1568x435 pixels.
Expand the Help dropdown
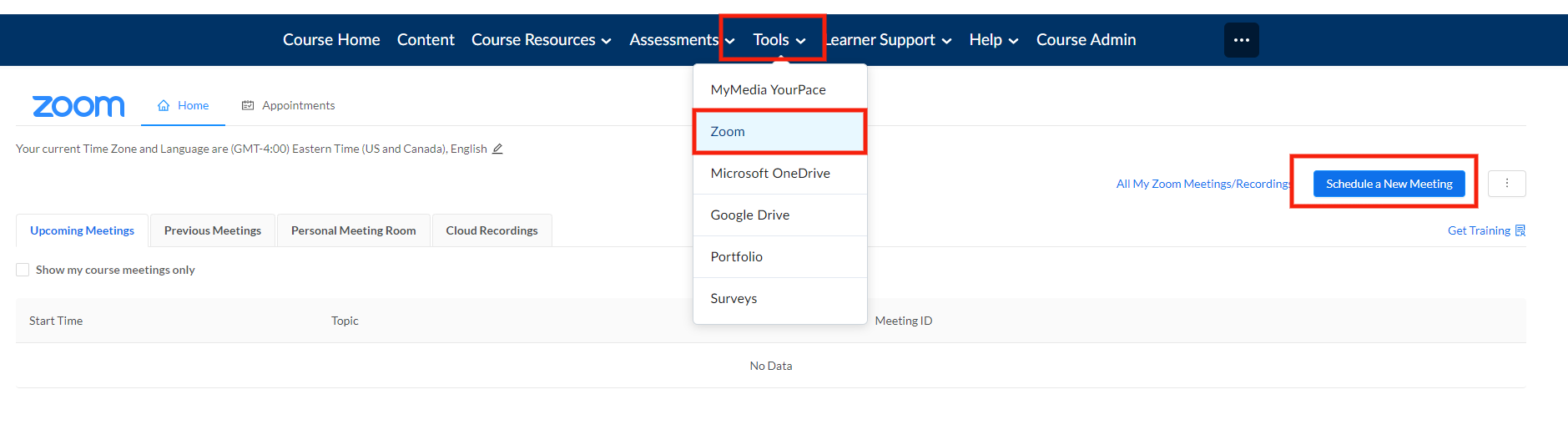click(x=993, y=40)
